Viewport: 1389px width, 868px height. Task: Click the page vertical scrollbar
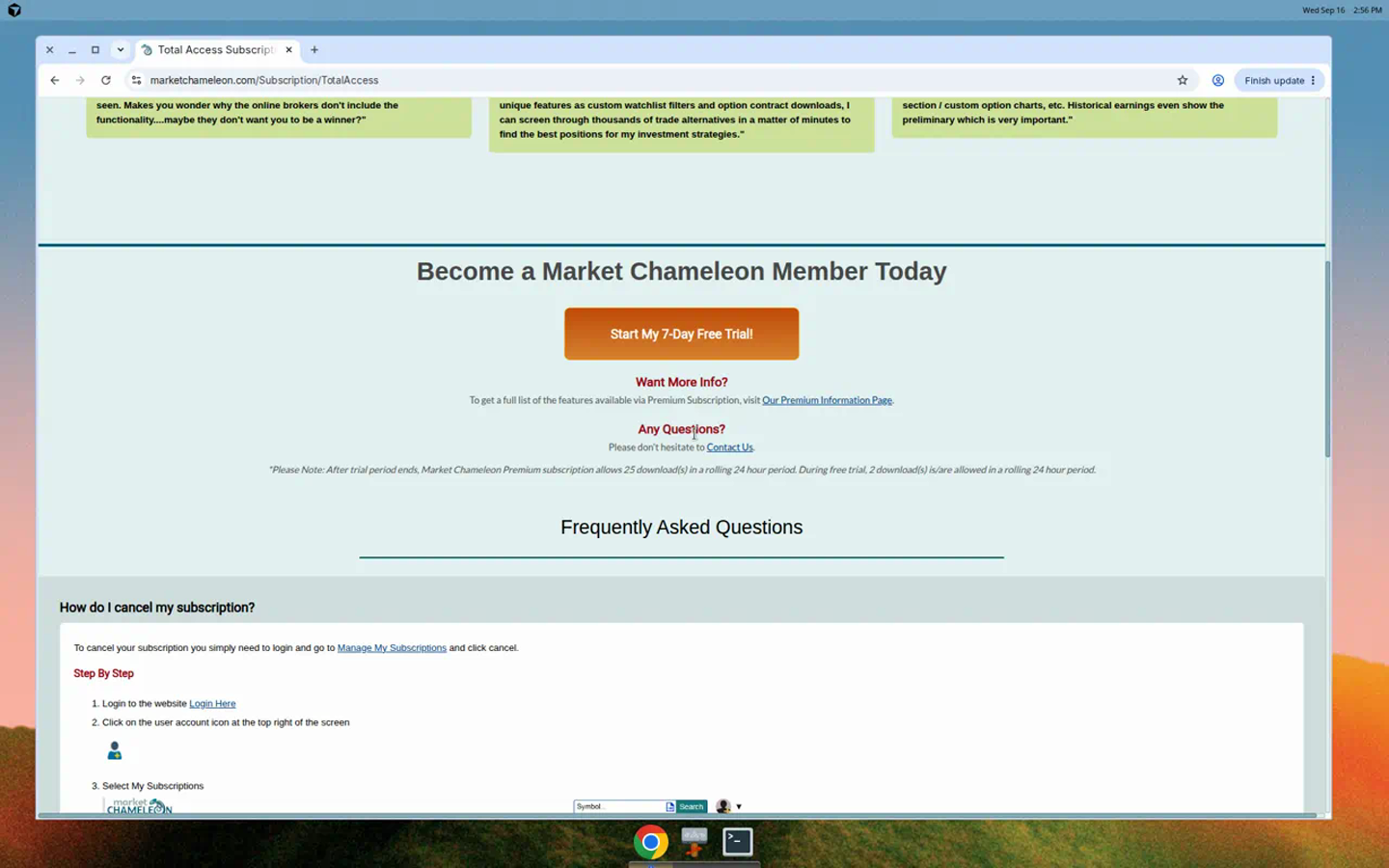click(1327, 359)
